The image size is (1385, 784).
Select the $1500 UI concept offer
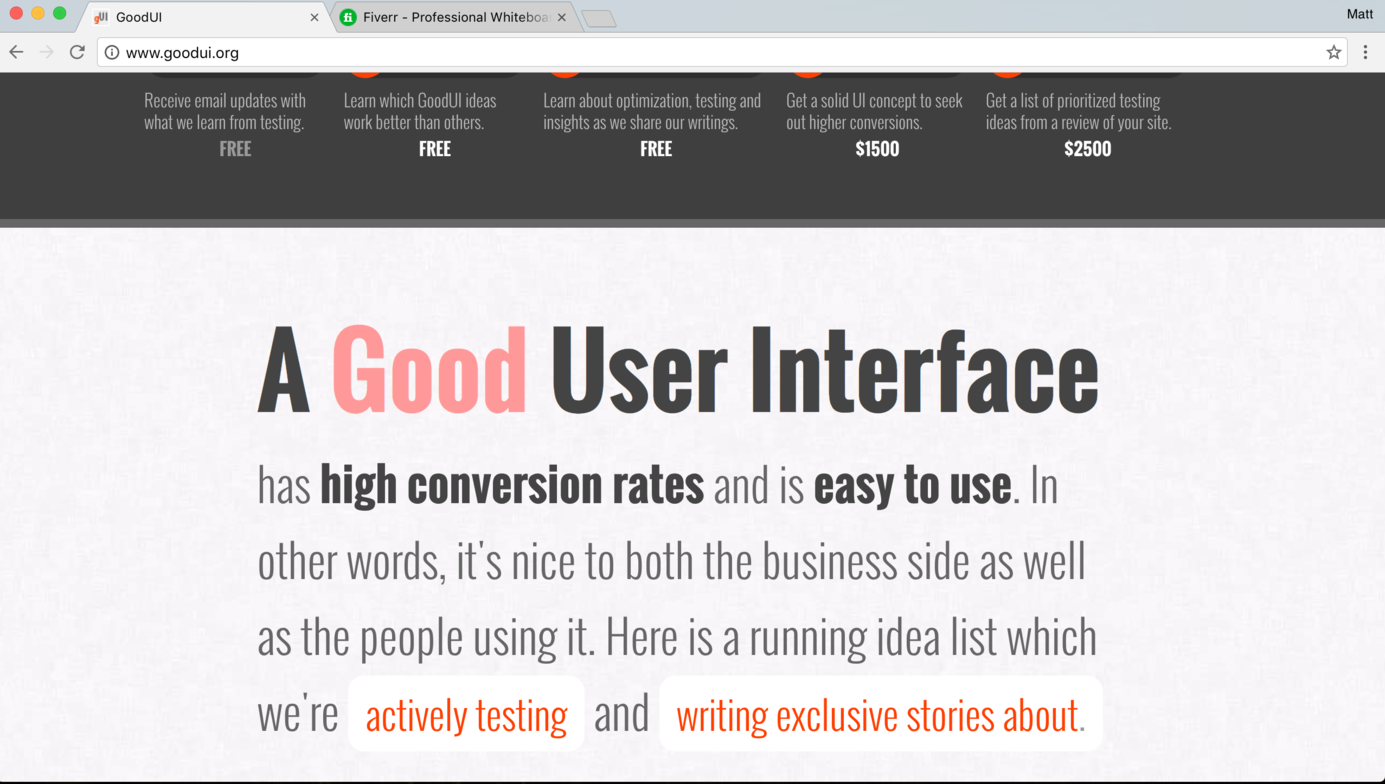coord(876,148)
